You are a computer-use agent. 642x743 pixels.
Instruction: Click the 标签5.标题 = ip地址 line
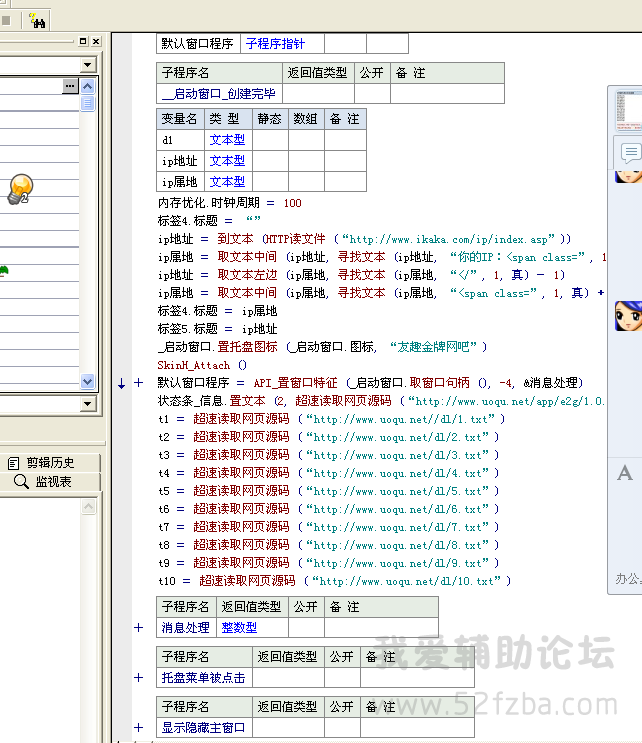tap(217, 329)
